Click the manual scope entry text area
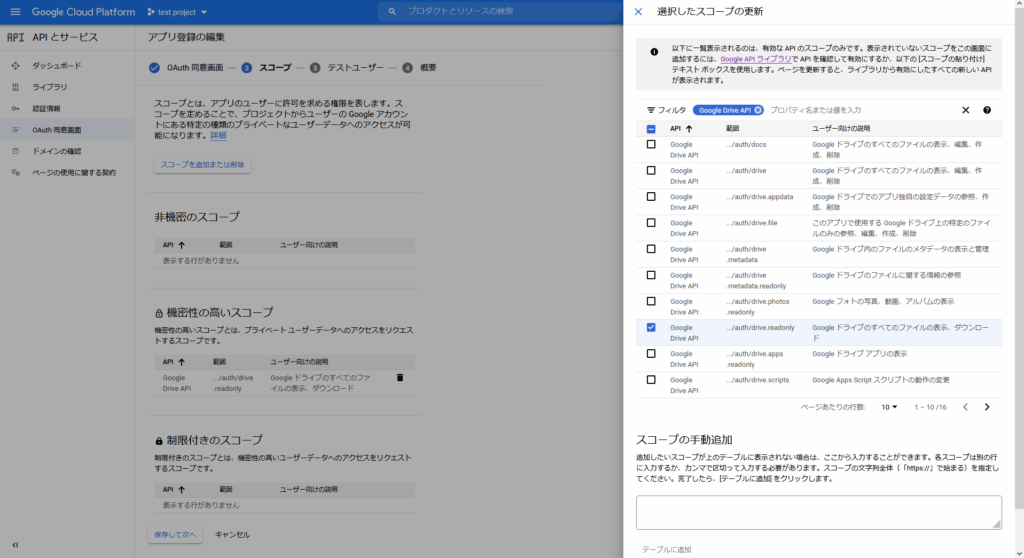This screenshot has width=1024, height=558. tap(818, 512)
